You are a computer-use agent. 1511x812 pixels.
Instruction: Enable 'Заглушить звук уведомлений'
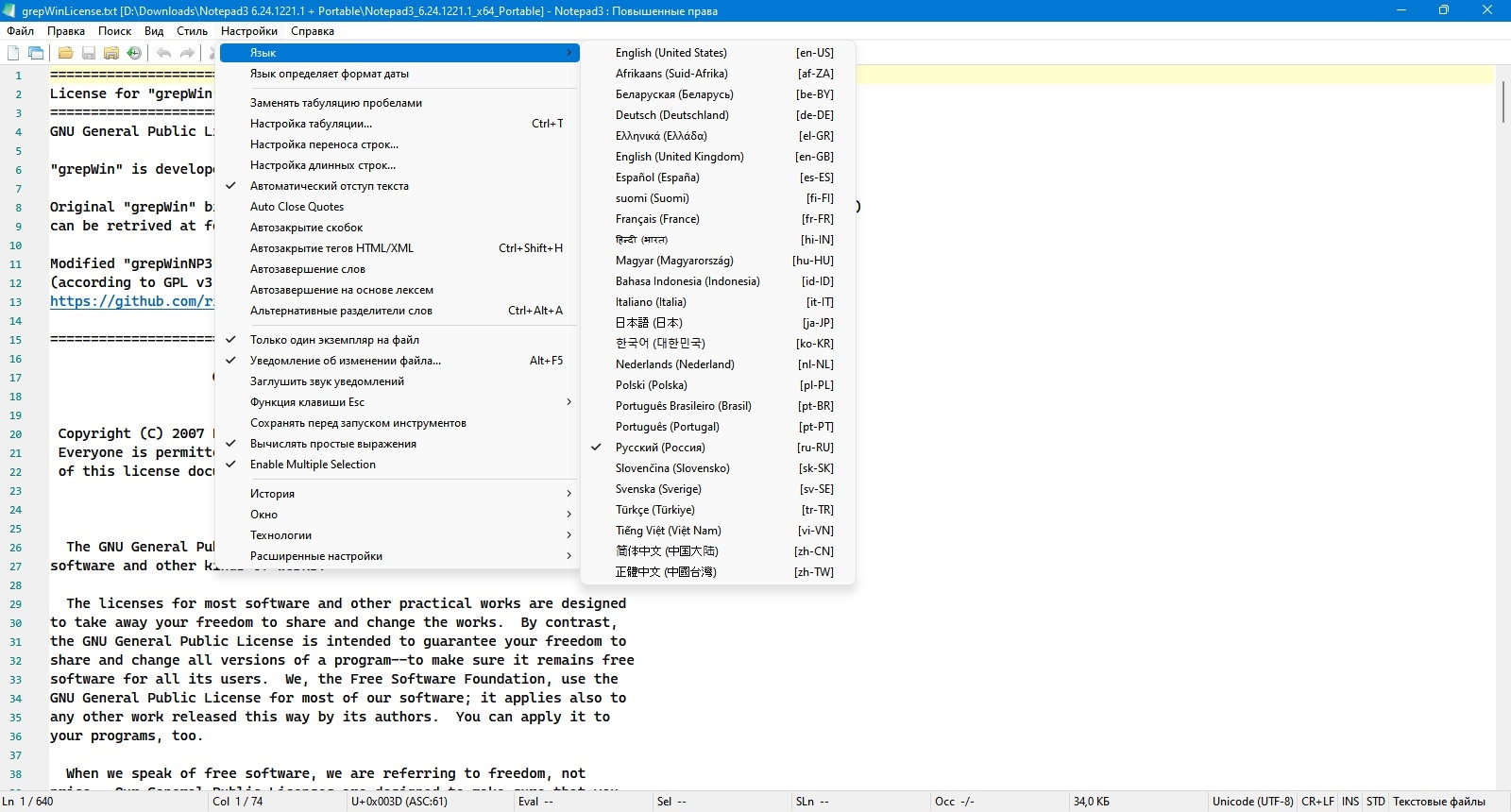click(398, 381)
